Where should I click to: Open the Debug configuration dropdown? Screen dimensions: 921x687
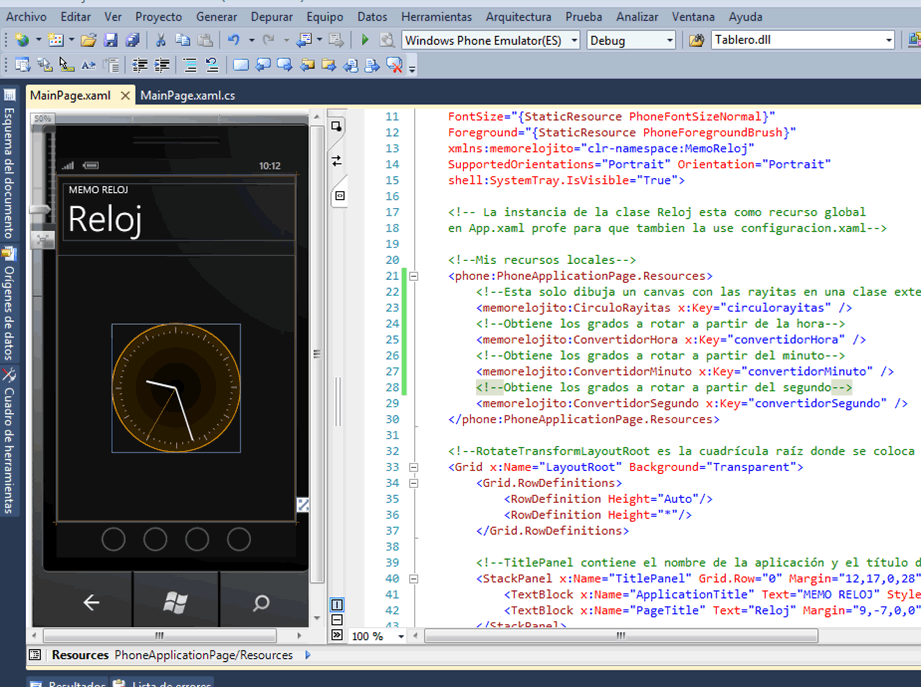[x=669, y=40]
